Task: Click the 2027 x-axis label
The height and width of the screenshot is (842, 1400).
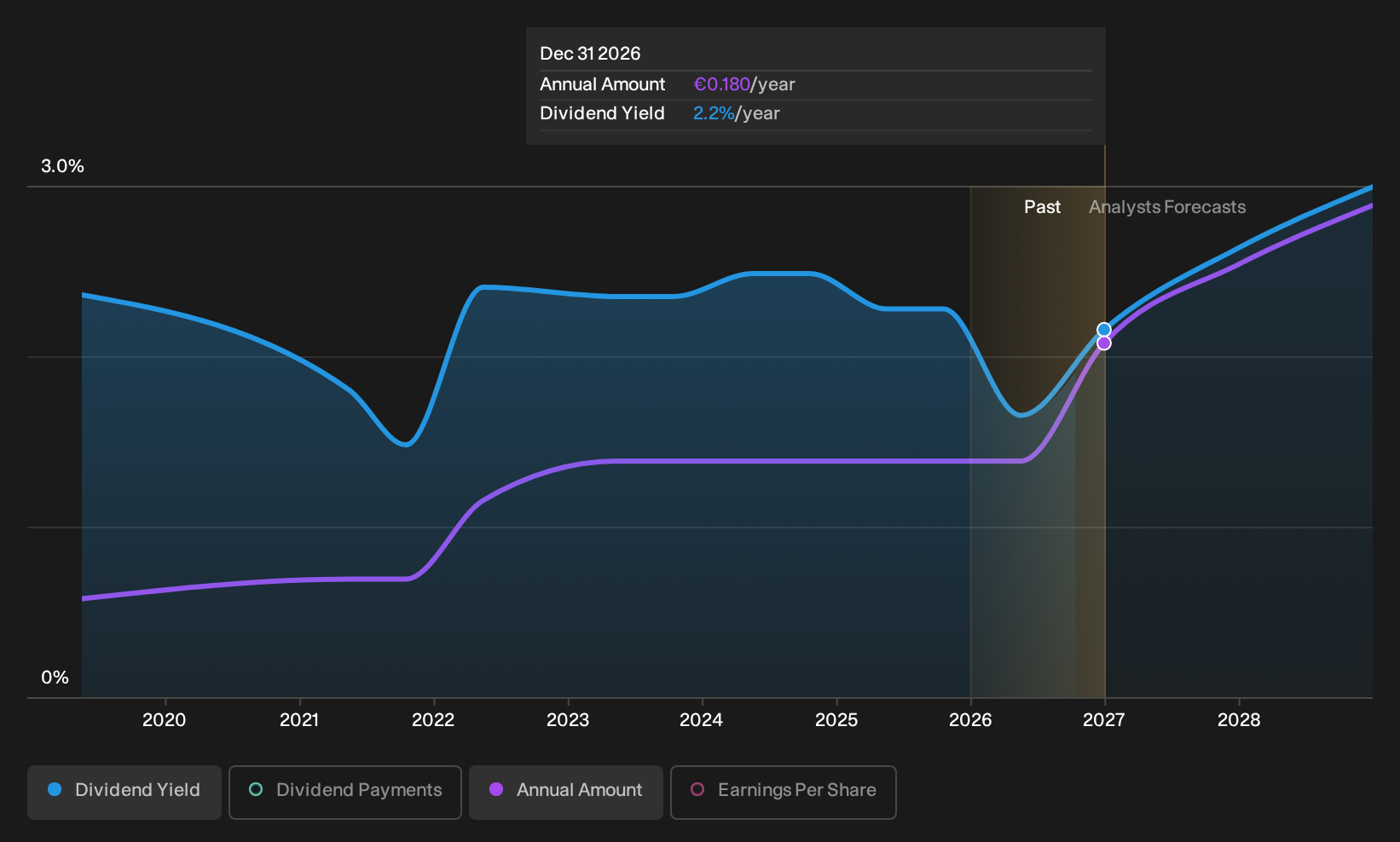Action: pyautogui.click(x=1104, y=720)
